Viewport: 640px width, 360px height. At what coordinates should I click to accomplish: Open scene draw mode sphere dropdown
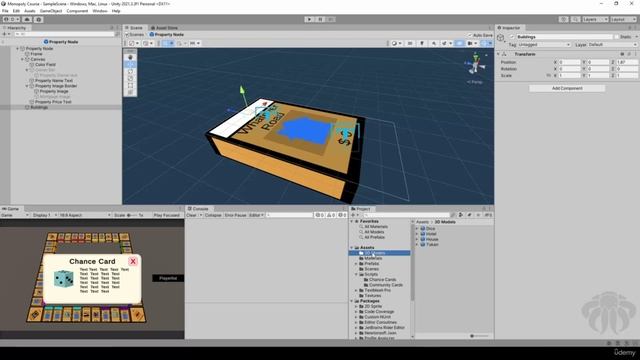click(396, 43)
